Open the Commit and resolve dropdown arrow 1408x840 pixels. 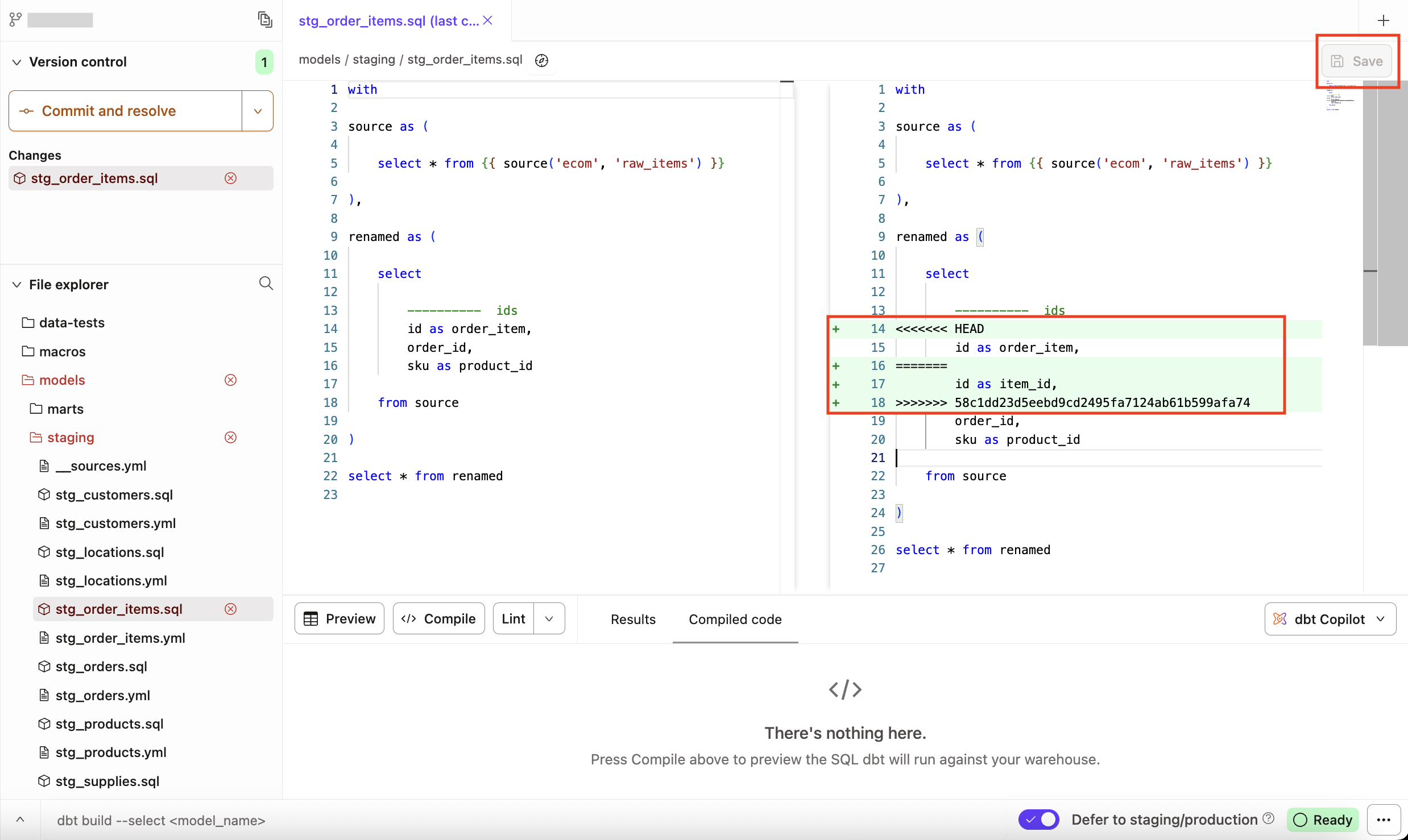click(x=257, y=111)
